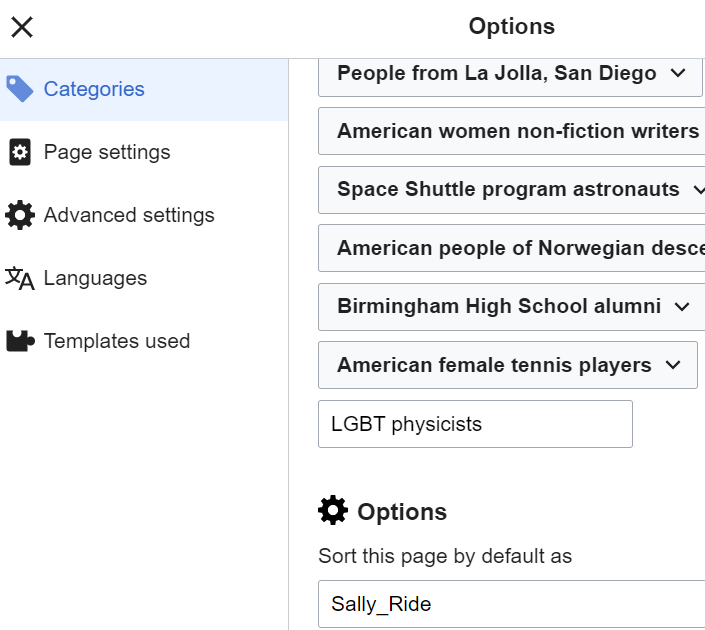This screenshot has width=705, height=630.
Task: Open the Categories tab
Action: click(144, 89)
